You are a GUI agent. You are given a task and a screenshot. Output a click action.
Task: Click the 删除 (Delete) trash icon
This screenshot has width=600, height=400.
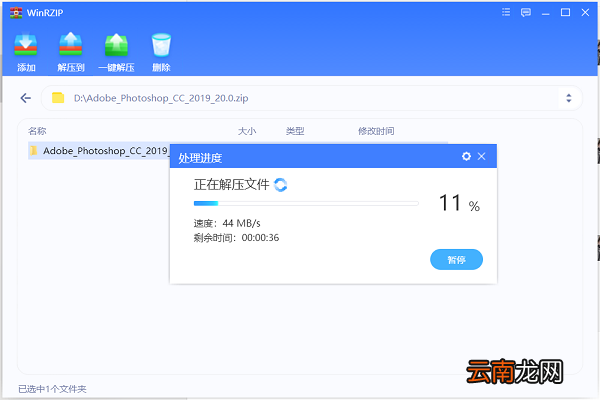(x=161, y=45)
